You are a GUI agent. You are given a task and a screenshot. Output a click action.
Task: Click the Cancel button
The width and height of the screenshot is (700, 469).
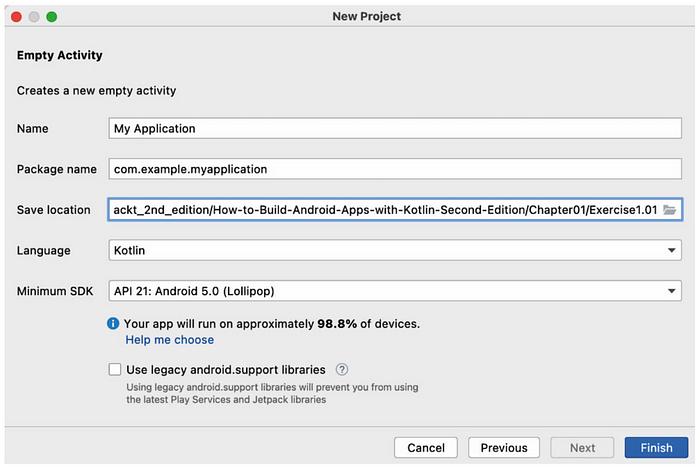pos(426,448)
